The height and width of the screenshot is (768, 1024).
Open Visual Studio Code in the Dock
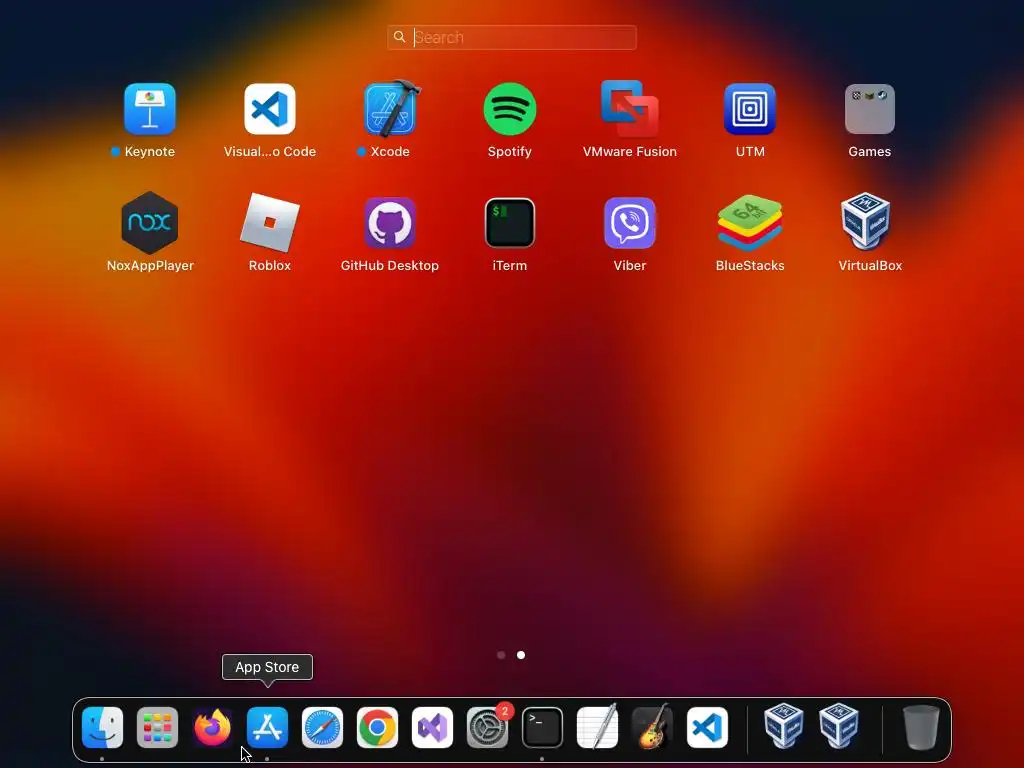(x=707, y=727)
